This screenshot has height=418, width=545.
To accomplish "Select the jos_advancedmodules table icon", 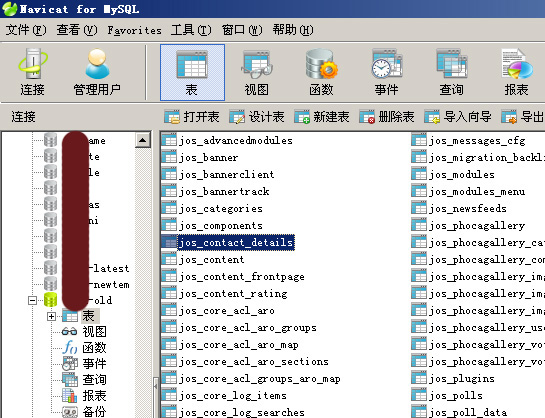I will pos(169,140).
